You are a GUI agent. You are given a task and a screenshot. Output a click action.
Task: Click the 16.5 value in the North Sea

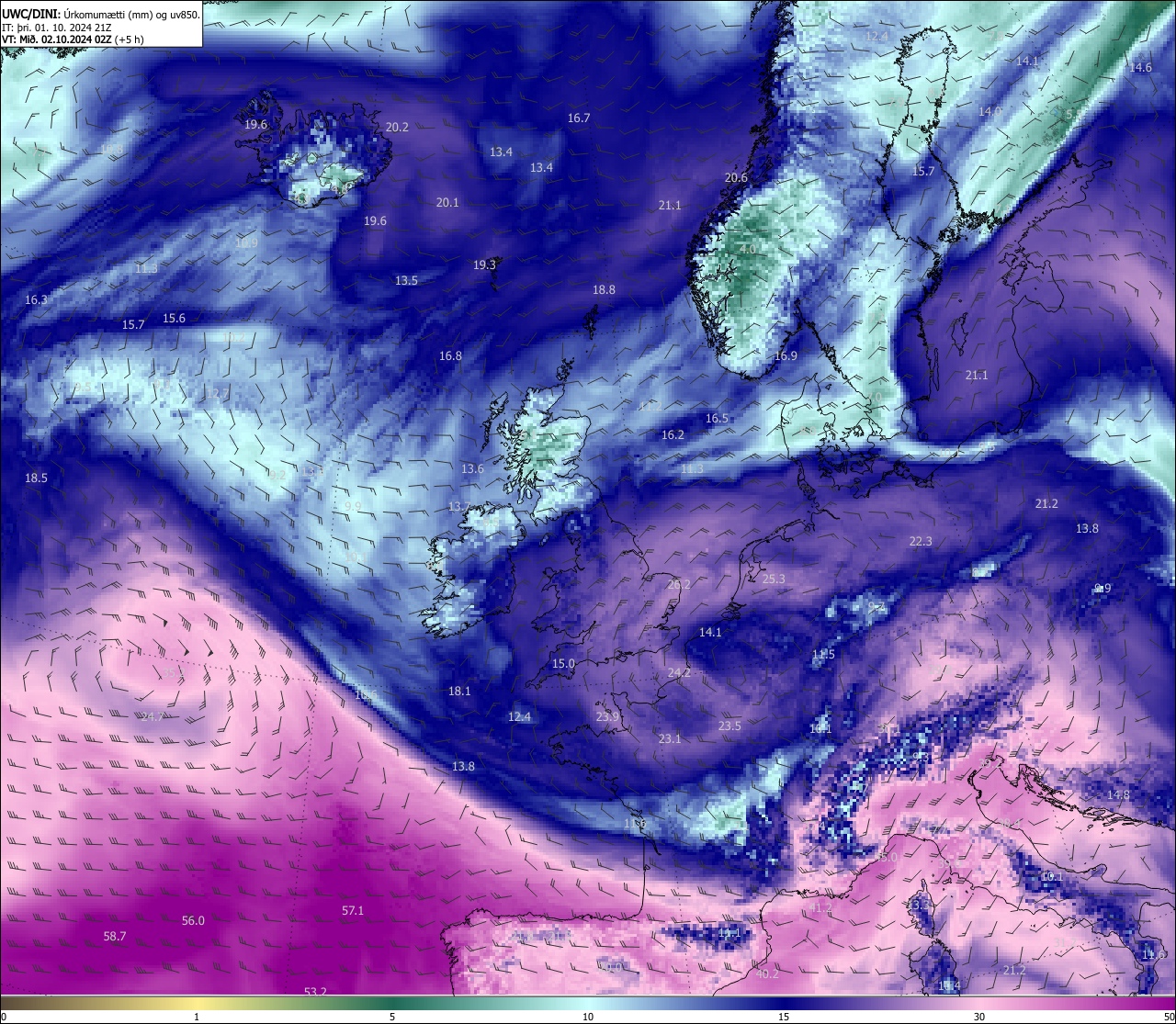(x=717, y=418)
